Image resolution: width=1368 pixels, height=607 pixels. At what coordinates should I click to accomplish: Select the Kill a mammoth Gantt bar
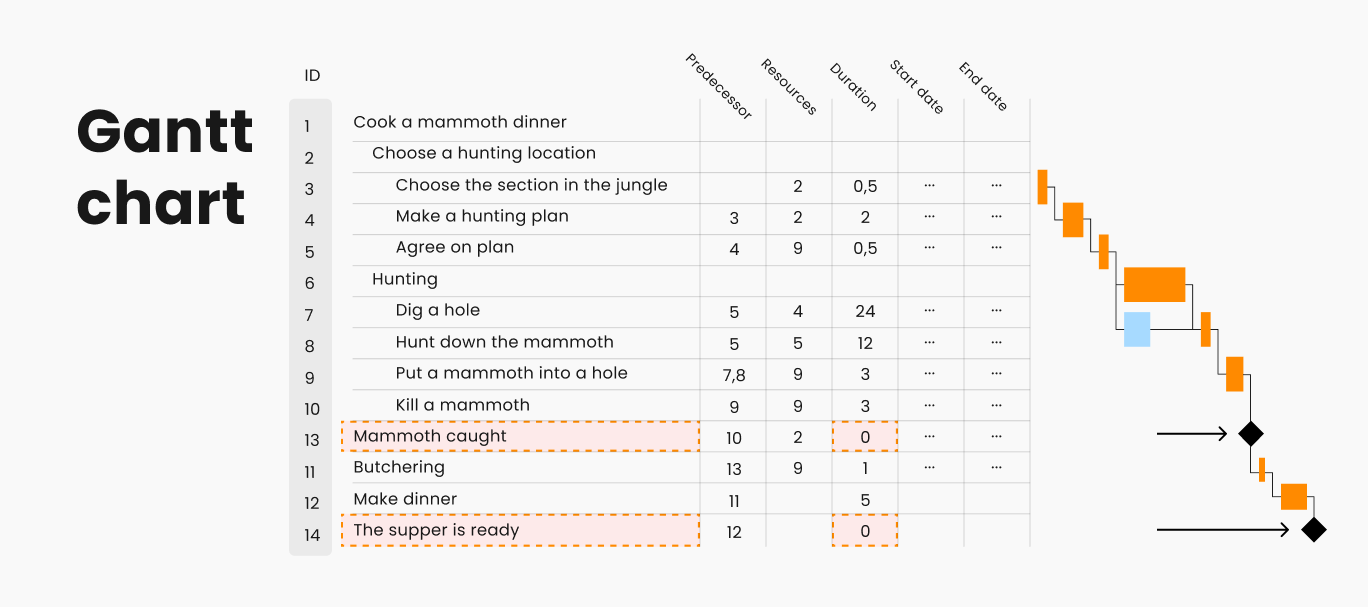1235,374
